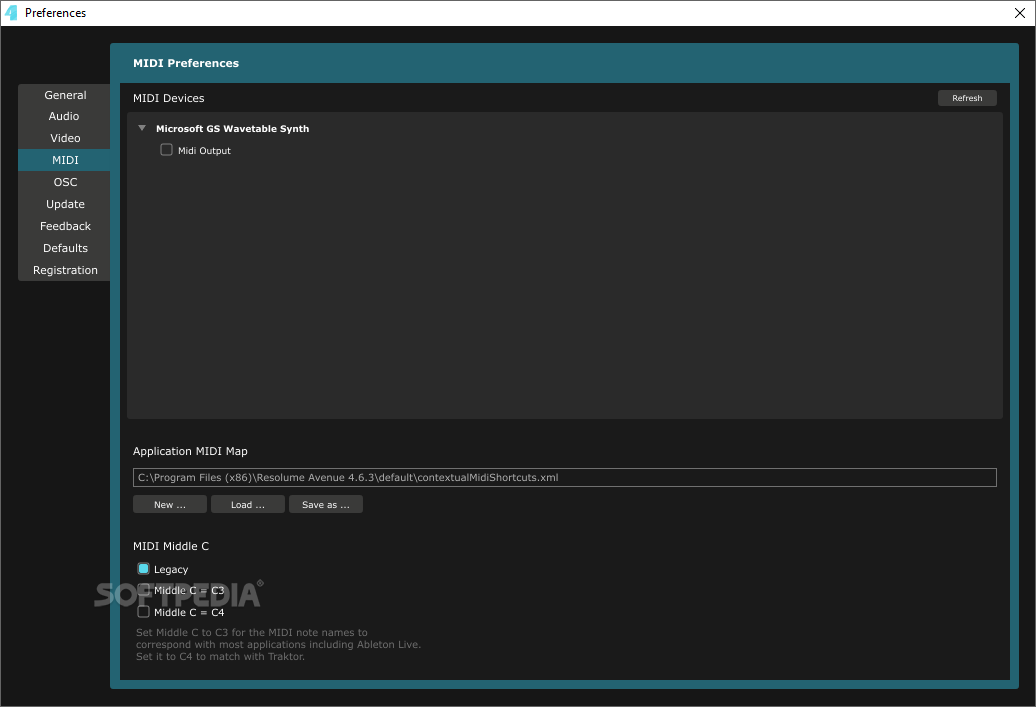The width and height of the screenshot is (1036, 707).
Task: Click the MIDI Devices heading text
Action: pyautogui.click(x=168, y=98)
